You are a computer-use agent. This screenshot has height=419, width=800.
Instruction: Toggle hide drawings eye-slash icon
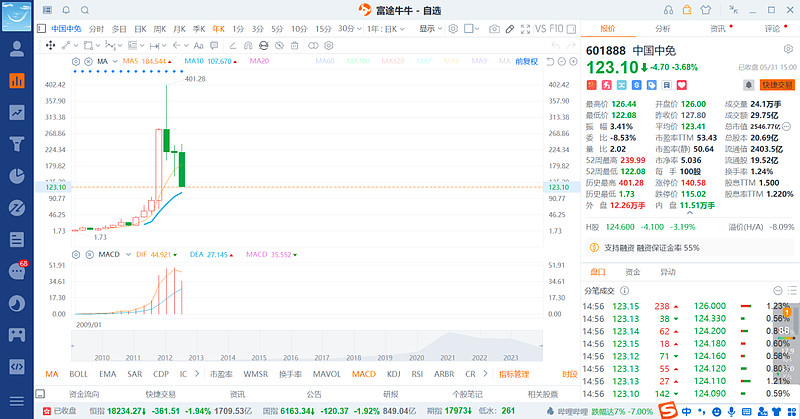pyautogui.click(x=279, y=45)
